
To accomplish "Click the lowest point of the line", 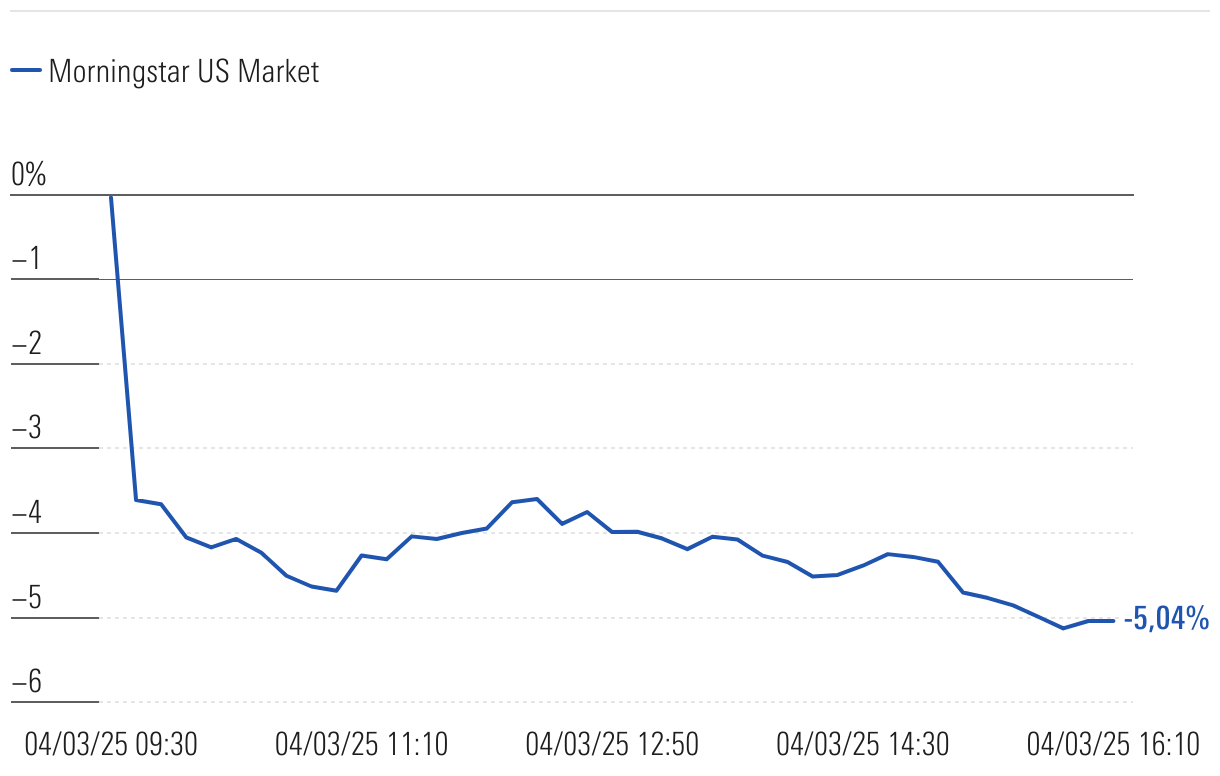I will [1063, 628].
